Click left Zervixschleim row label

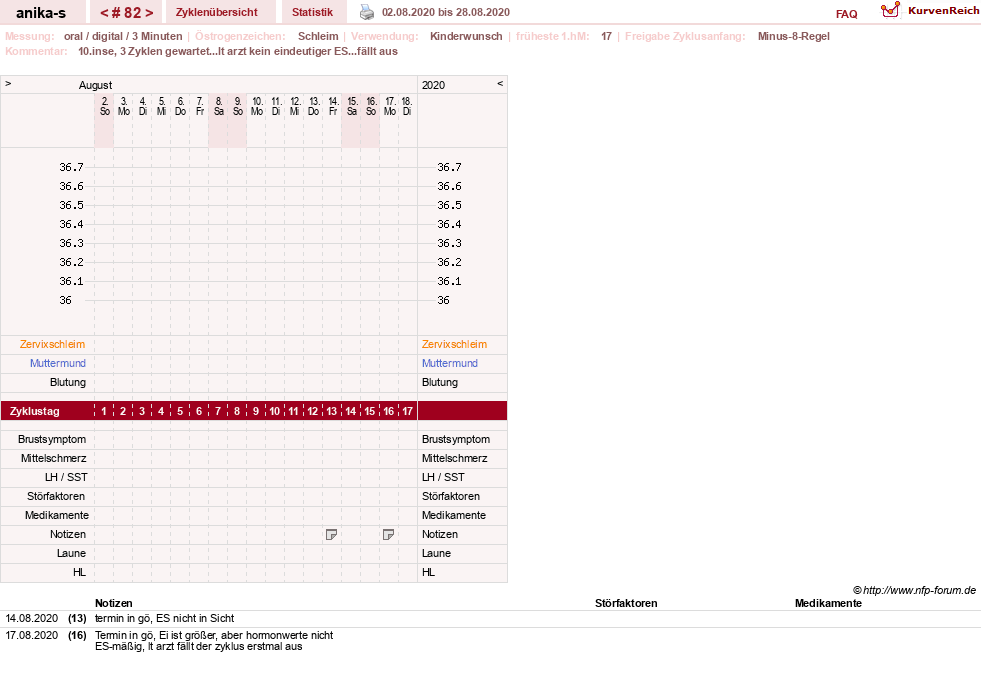tap(52, 344)
